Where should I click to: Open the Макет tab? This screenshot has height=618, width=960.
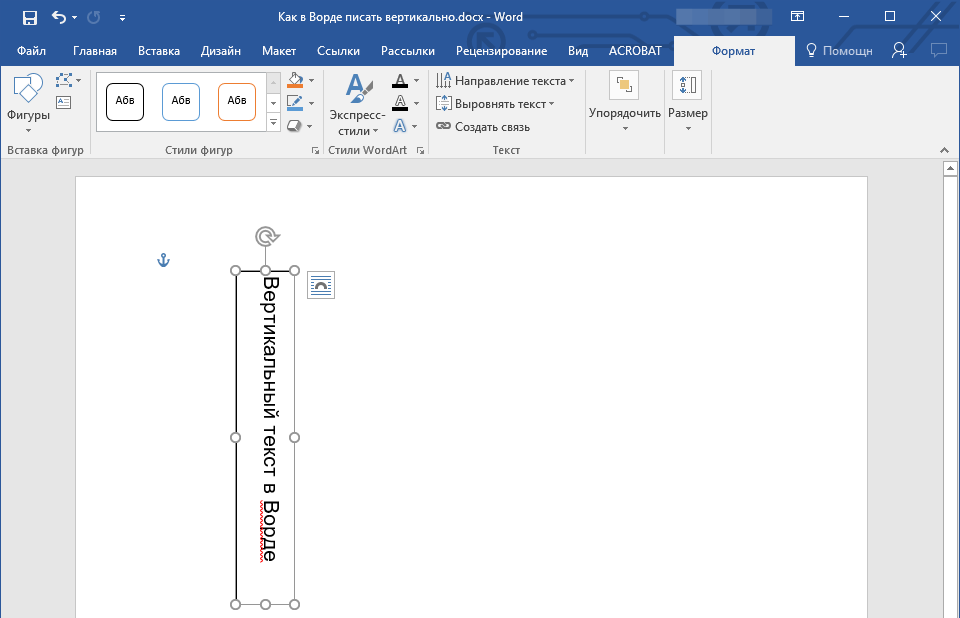(279, 51)
